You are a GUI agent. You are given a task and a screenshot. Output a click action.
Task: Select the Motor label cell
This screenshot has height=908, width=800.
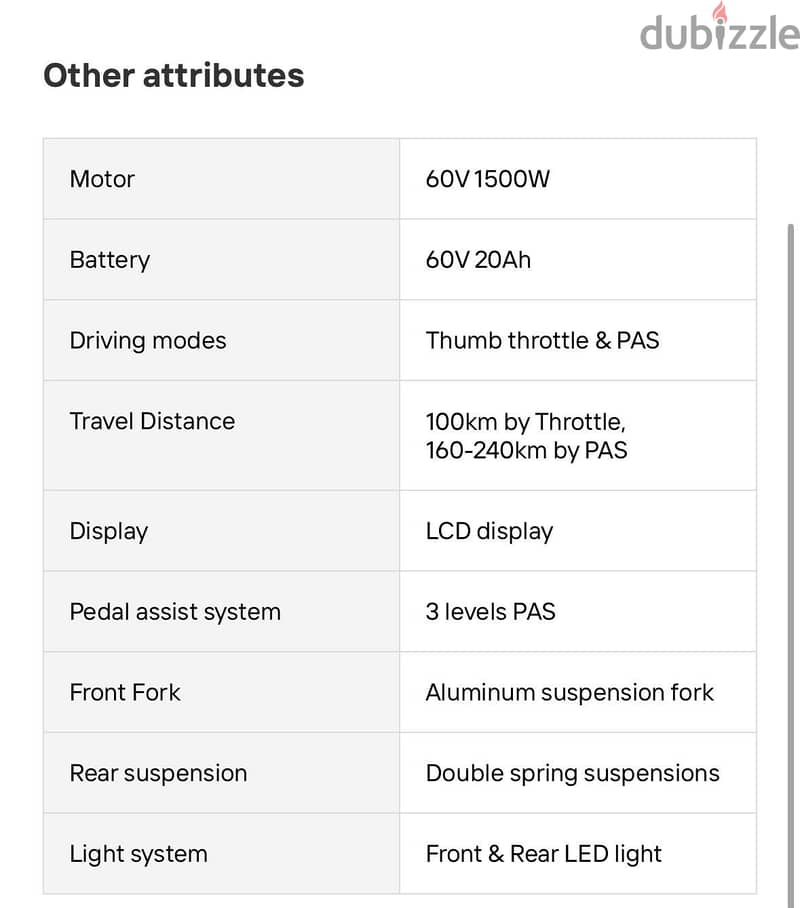point(221,179)
